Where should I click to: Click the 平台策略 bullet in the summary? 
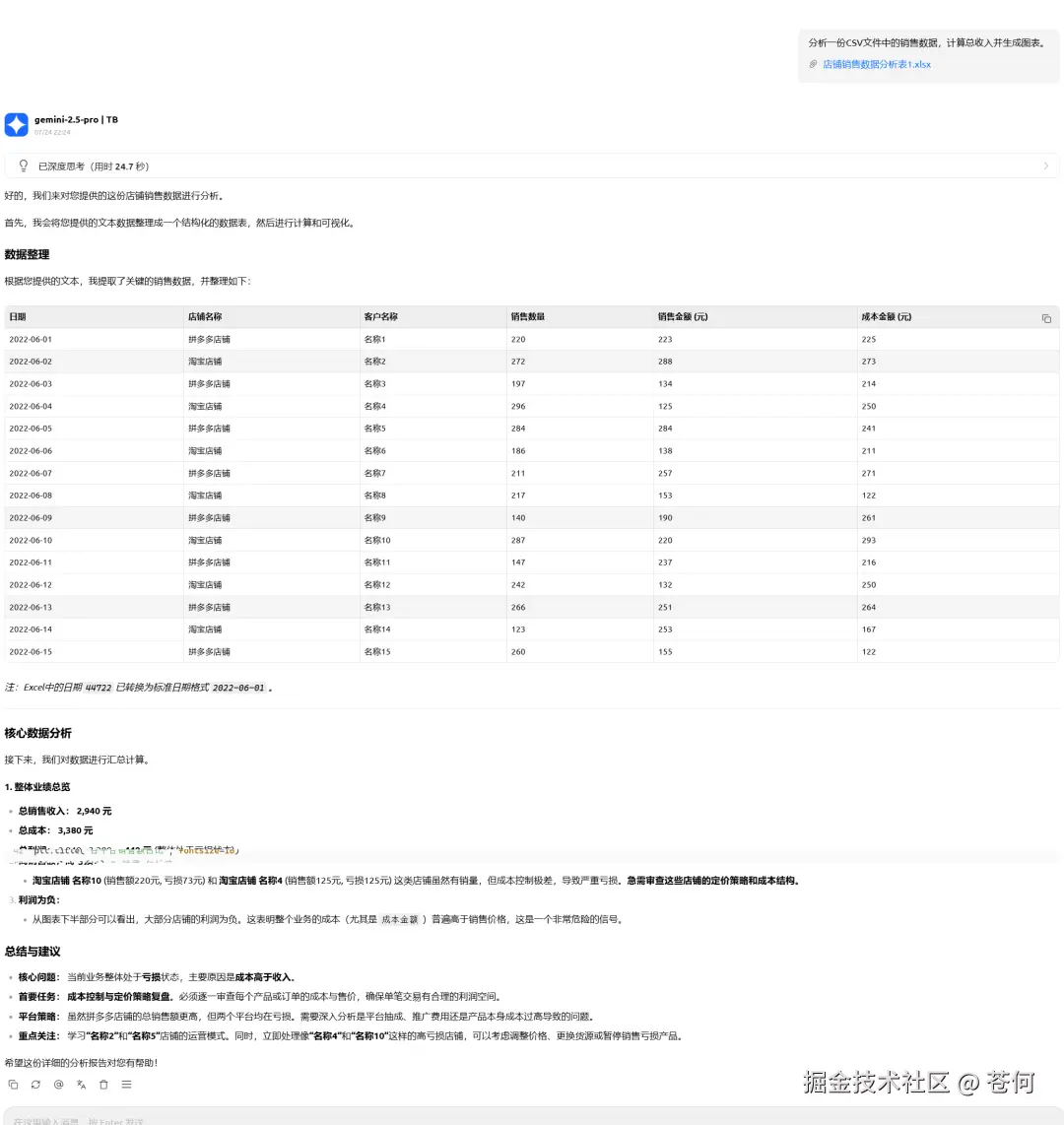pos(305,1016)
